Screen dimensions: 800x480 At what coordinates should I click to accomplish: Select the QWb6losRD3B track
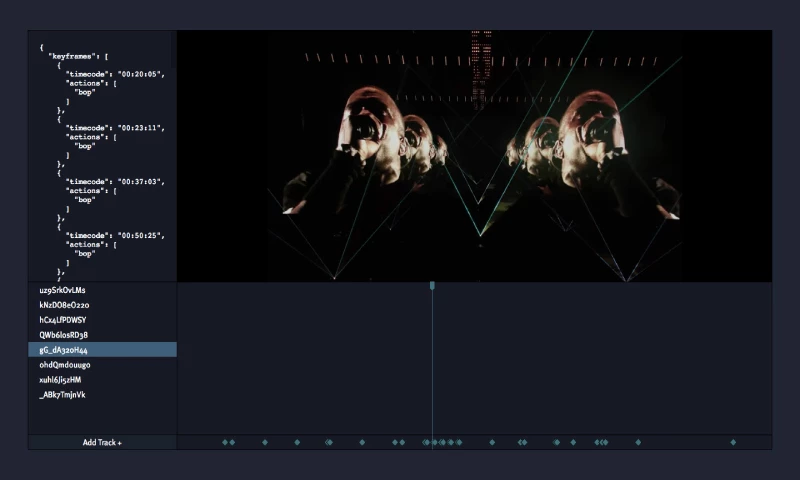[64, 335]
